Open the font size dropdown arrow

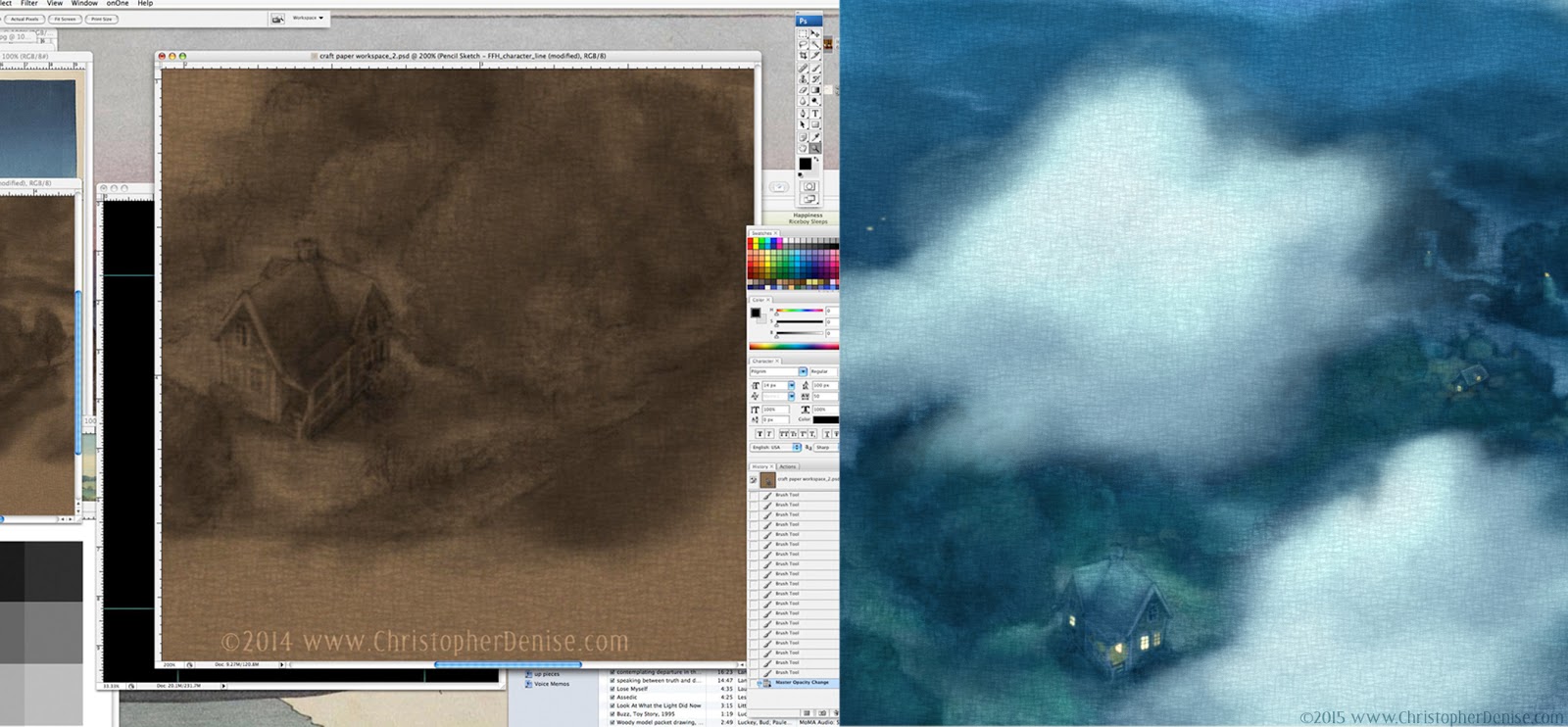click(x=791, y=385)
